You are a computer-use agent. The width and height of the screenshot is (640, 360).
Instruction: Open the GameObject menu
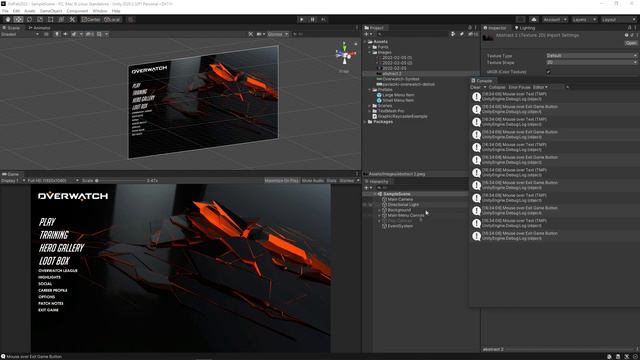pyautogui.click(x=51, y=11)
